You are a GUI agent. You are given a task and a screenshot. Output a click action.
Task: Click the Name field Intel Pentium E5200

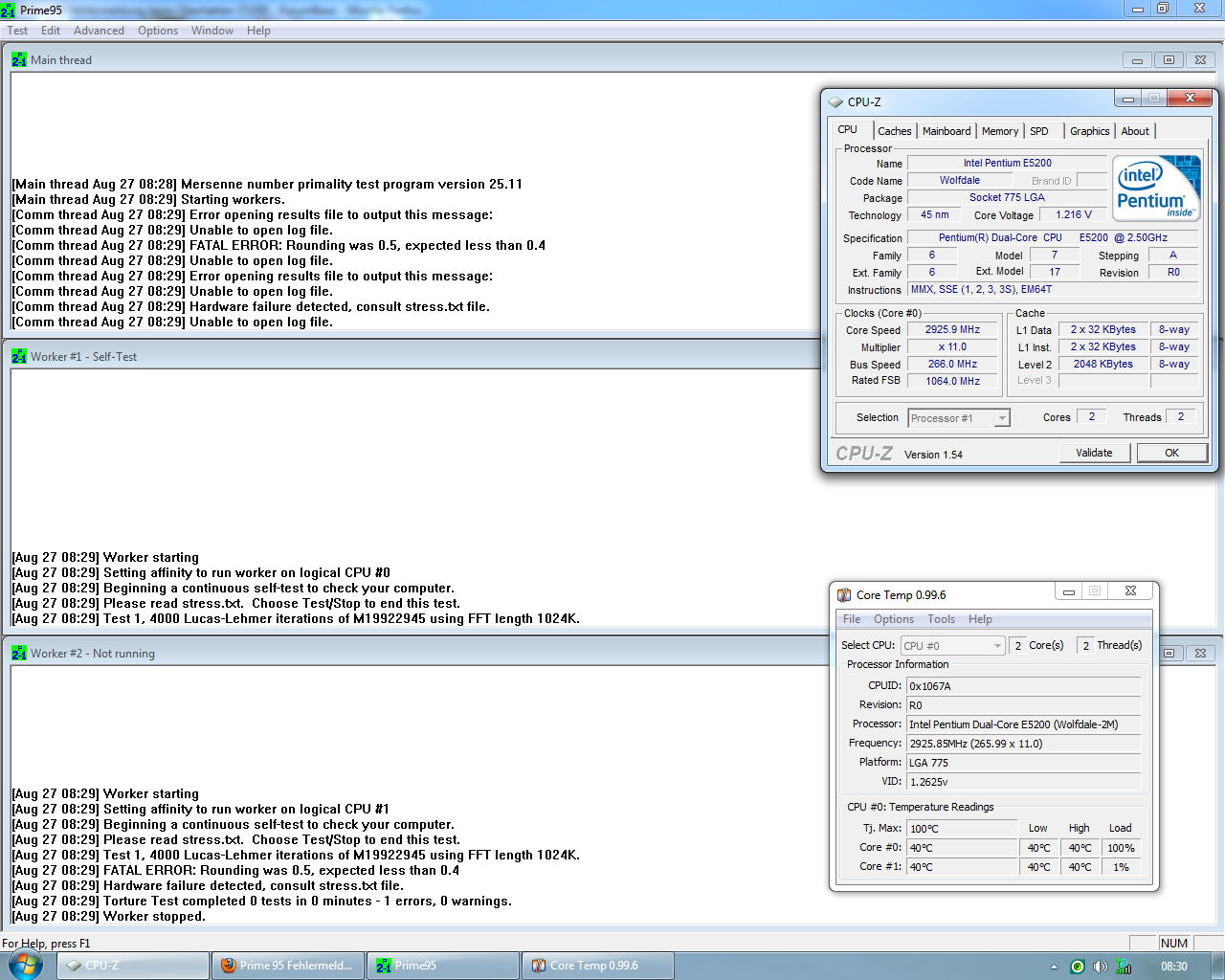point(1007,164)
